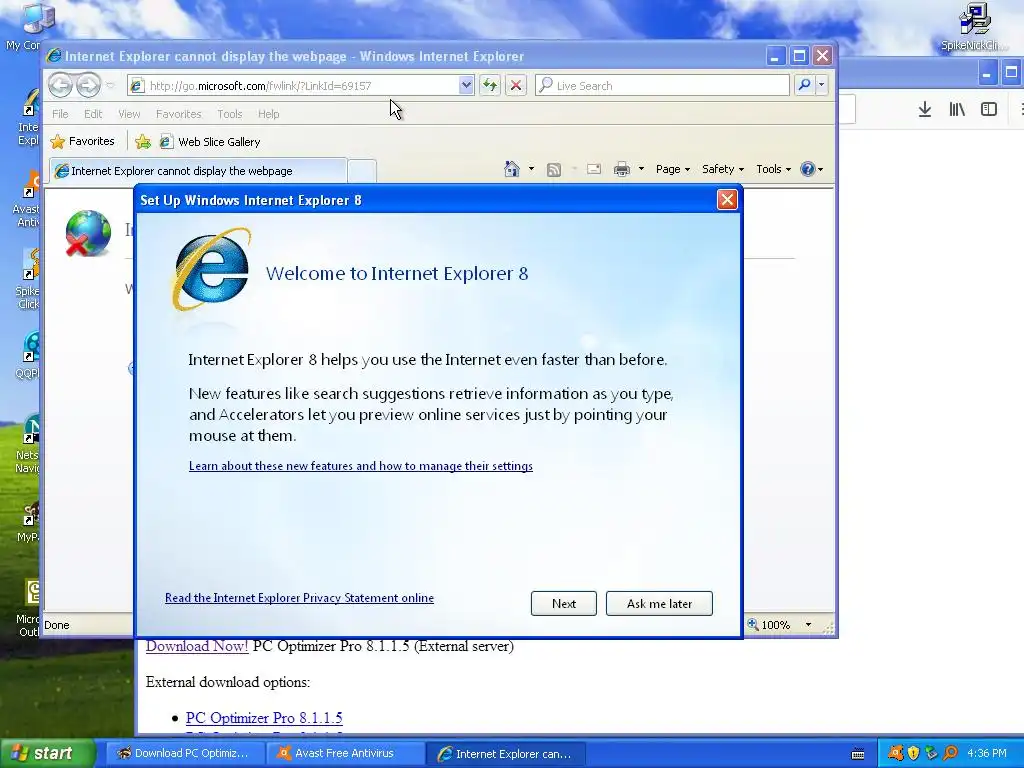Click the Avast orange tray icon
The width and height of the screenshot is (1024, 768).
[x=895, y=753]
